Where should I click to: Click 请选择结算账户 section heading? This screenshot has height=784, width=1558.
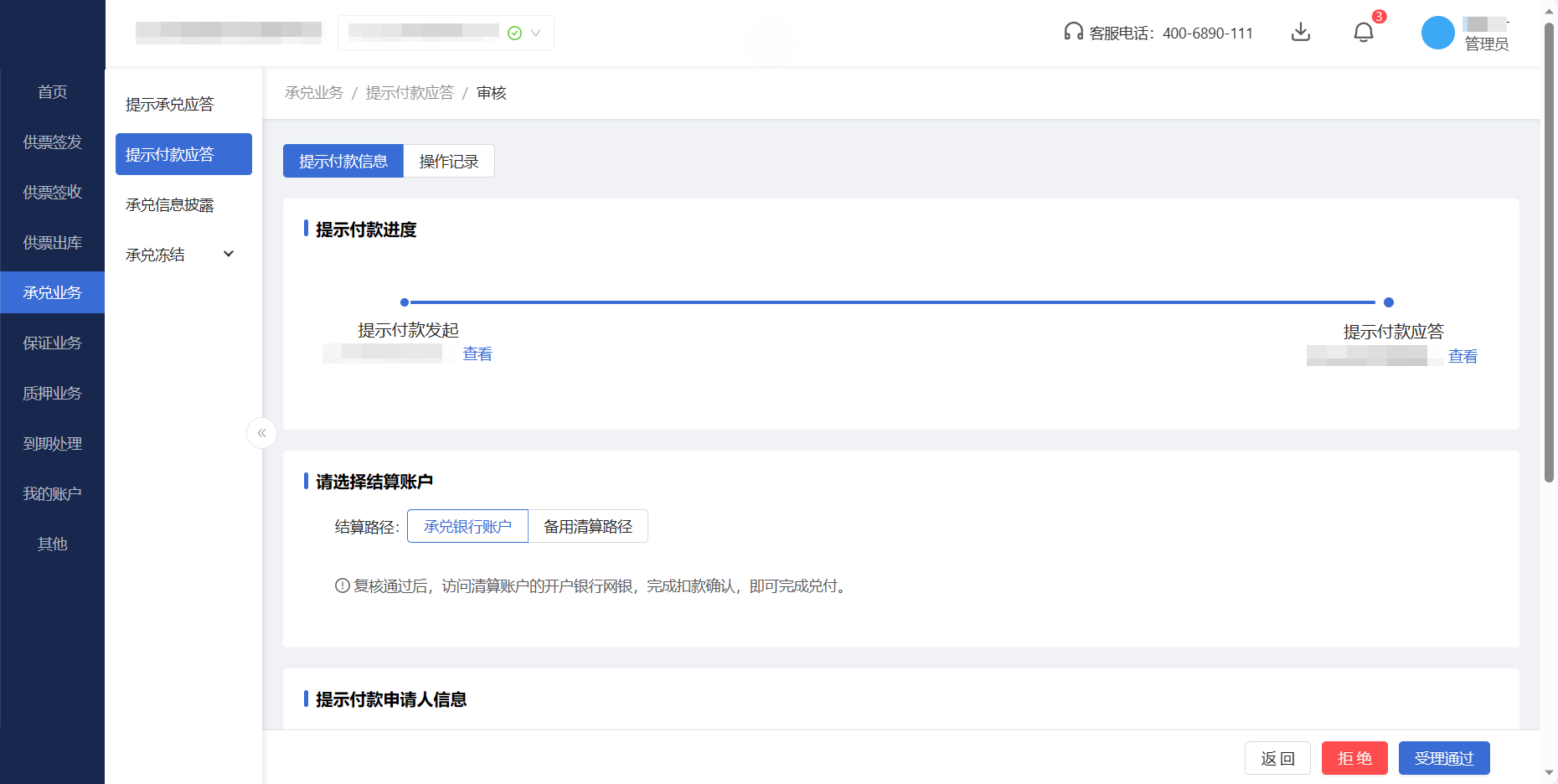click(374, 481)
